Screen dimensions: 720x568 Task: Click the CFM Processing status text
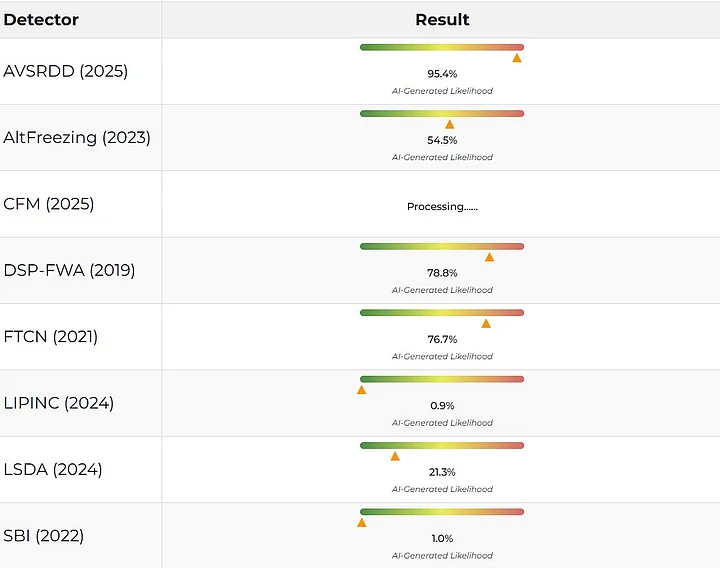(442, 207)
